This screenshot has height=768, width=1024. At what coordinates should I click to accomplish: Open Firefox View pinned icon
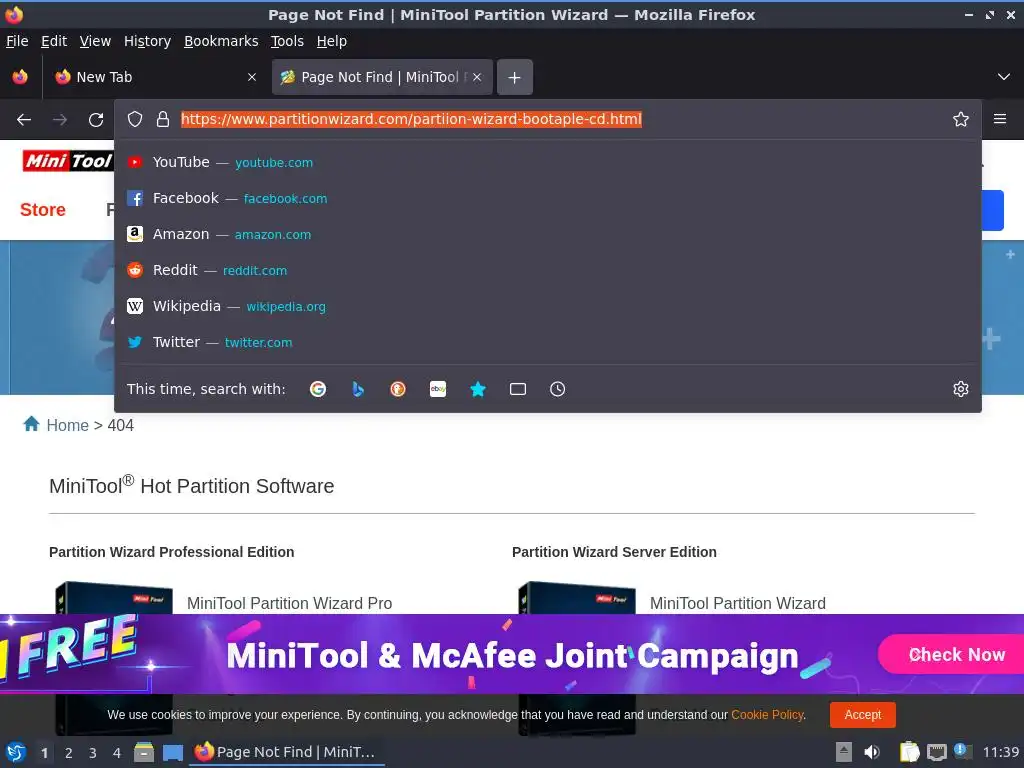pyautogui.click(x=20, y=77)
